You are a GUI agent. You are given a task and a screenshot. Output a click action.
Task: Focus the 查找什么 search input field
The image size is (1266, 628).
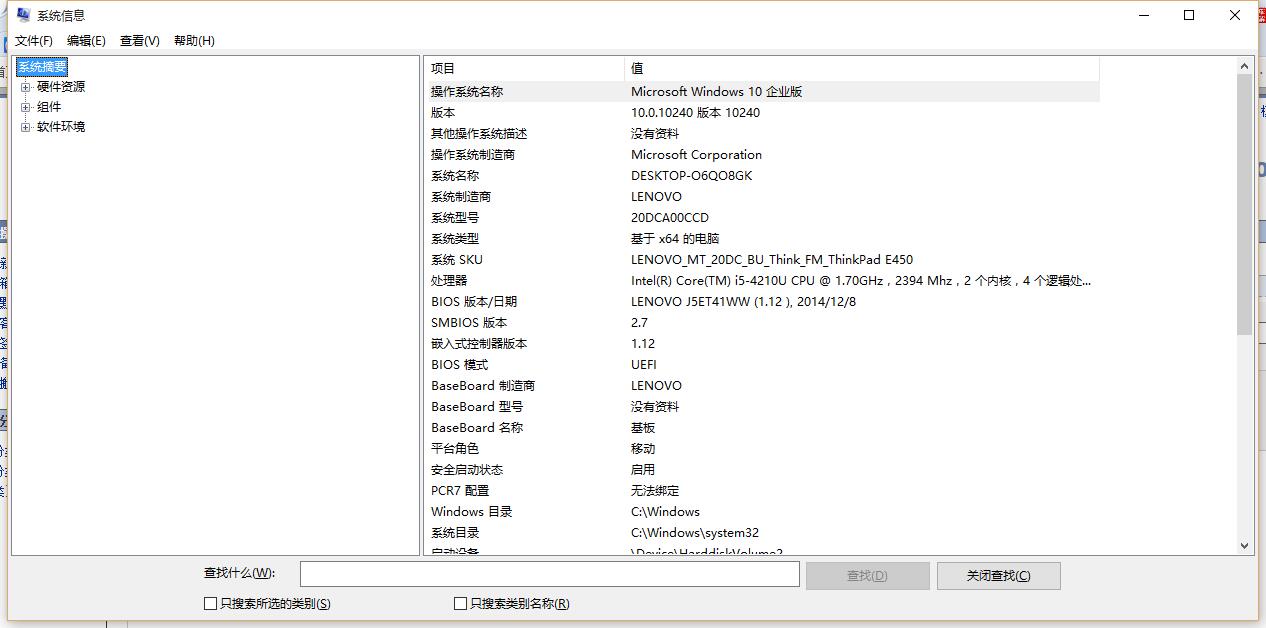pyautogui.click(x=549, y=574)
